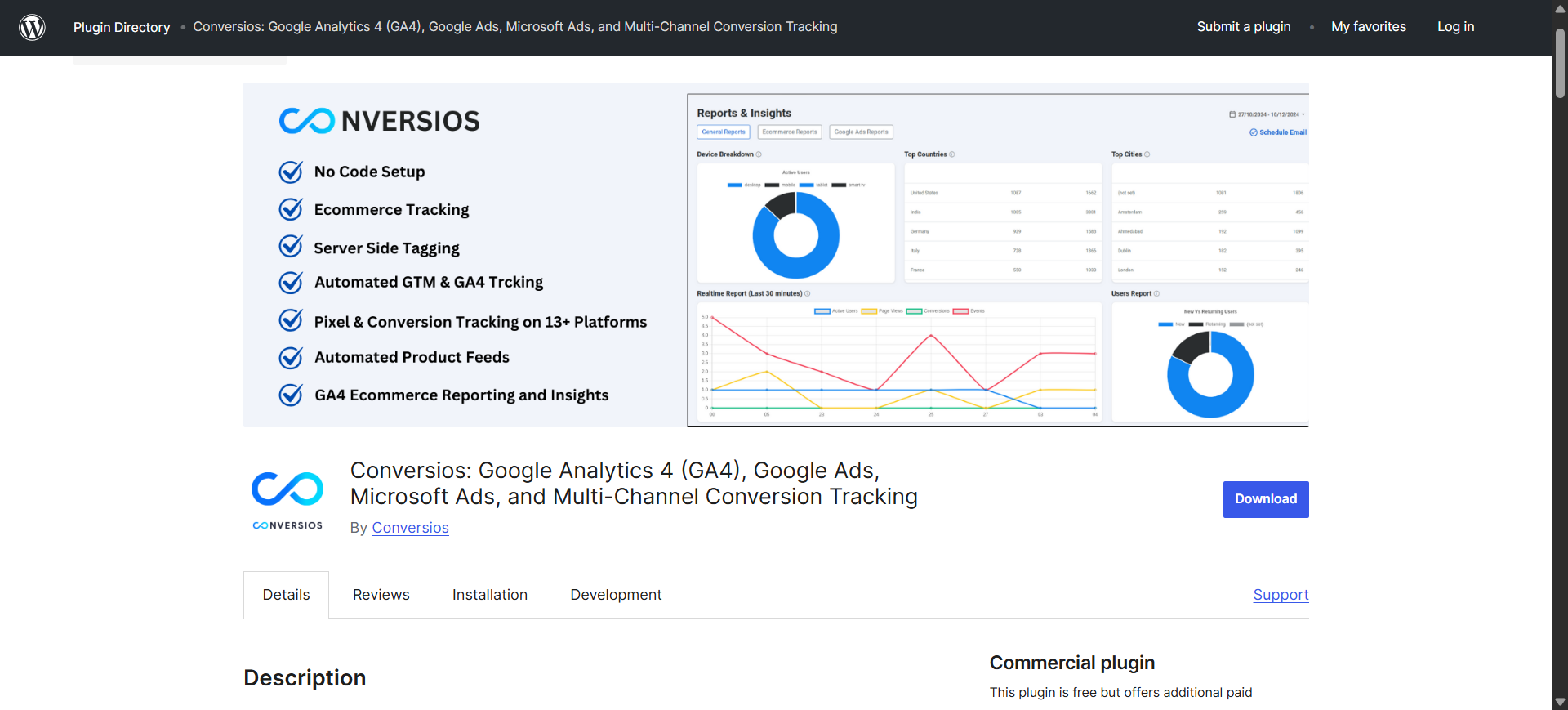Click General Reports tab in banner image
The width and height of the screenshot is (1568, 710).
pos(724,132)
